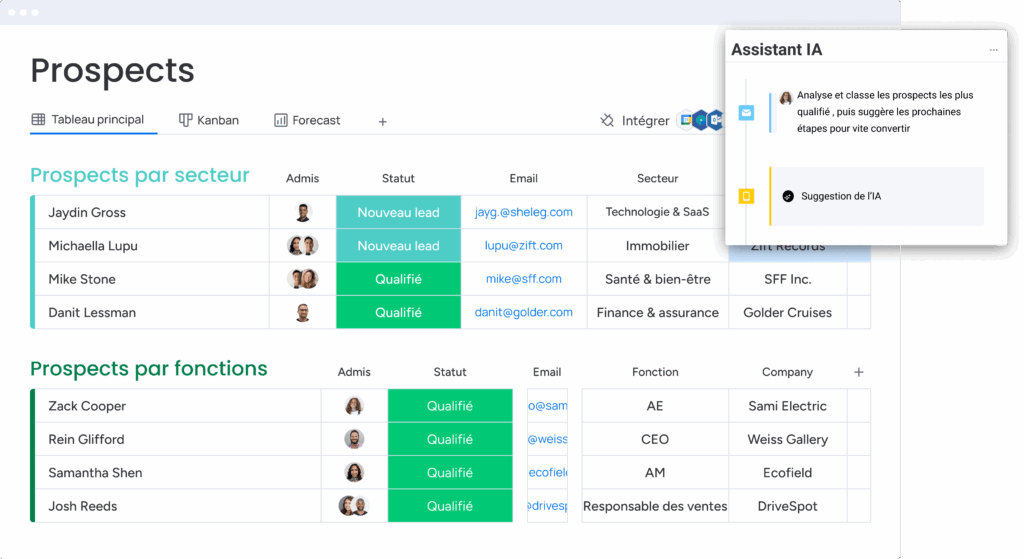Click the Intégrer label
Screen dimensions: 1024x559
coord(645,121)
